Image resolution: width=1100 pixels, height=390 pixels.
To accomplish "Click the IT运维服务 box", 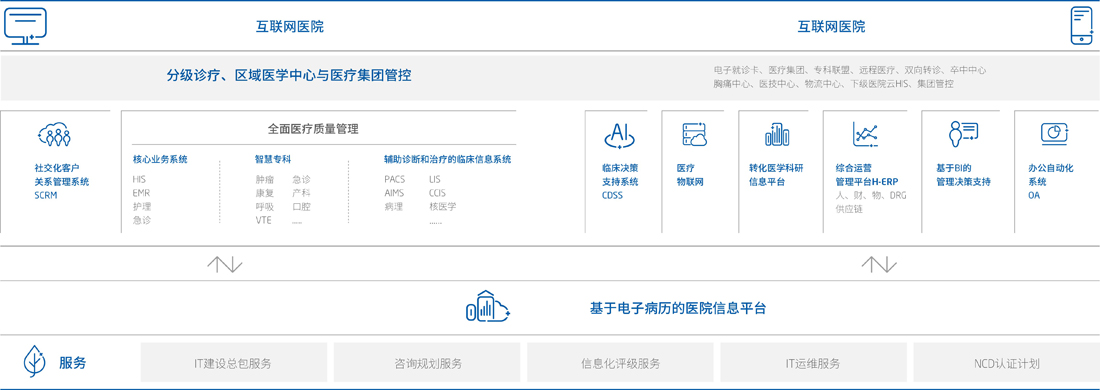I will pos(813,363).
